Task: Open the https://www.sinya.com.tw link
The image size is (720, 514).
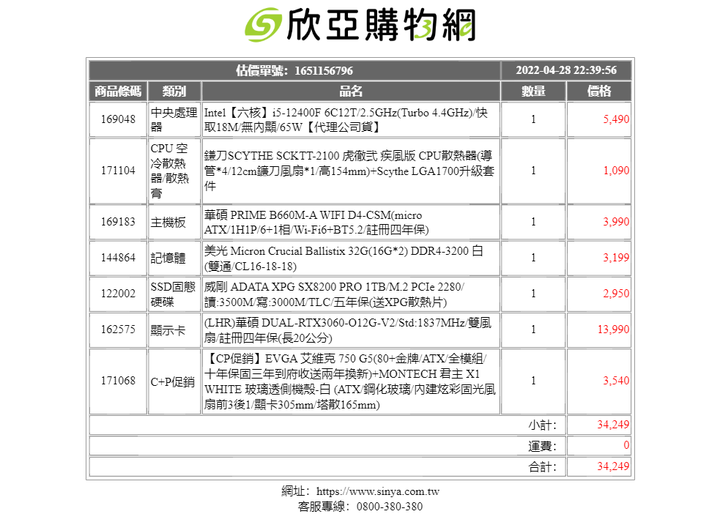Action: pos(378,492)
